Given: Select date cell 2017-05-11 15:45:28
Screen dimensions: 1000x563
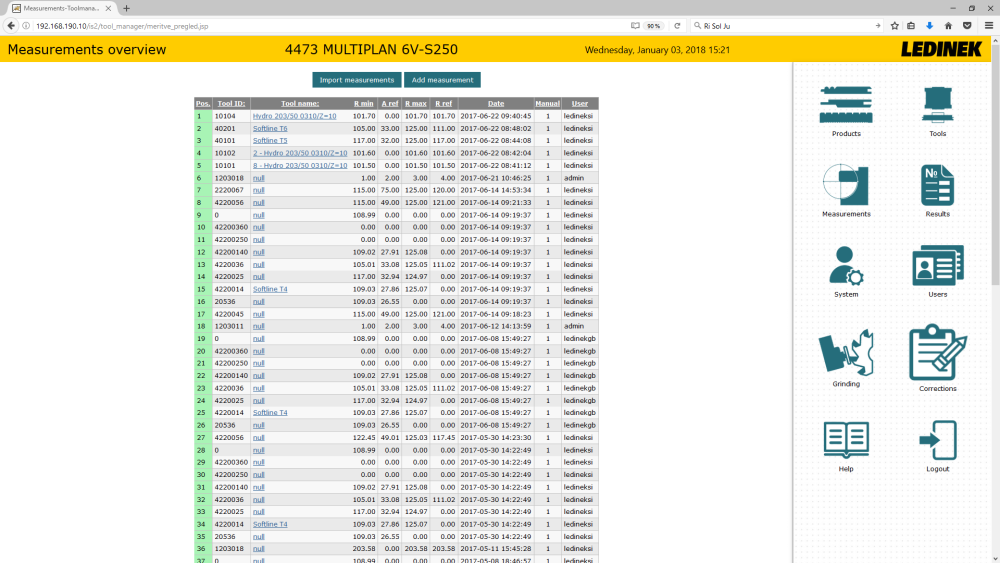Looking at the screenshot, I should (496, 548).
